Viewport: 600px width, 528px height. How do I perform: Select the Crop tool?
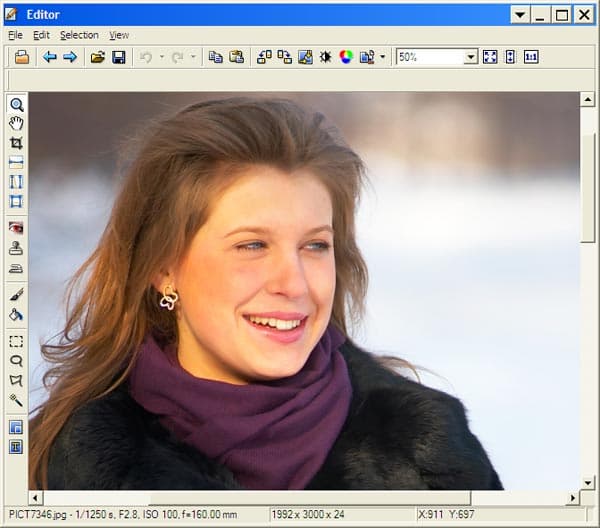click(x=16, y=143)
